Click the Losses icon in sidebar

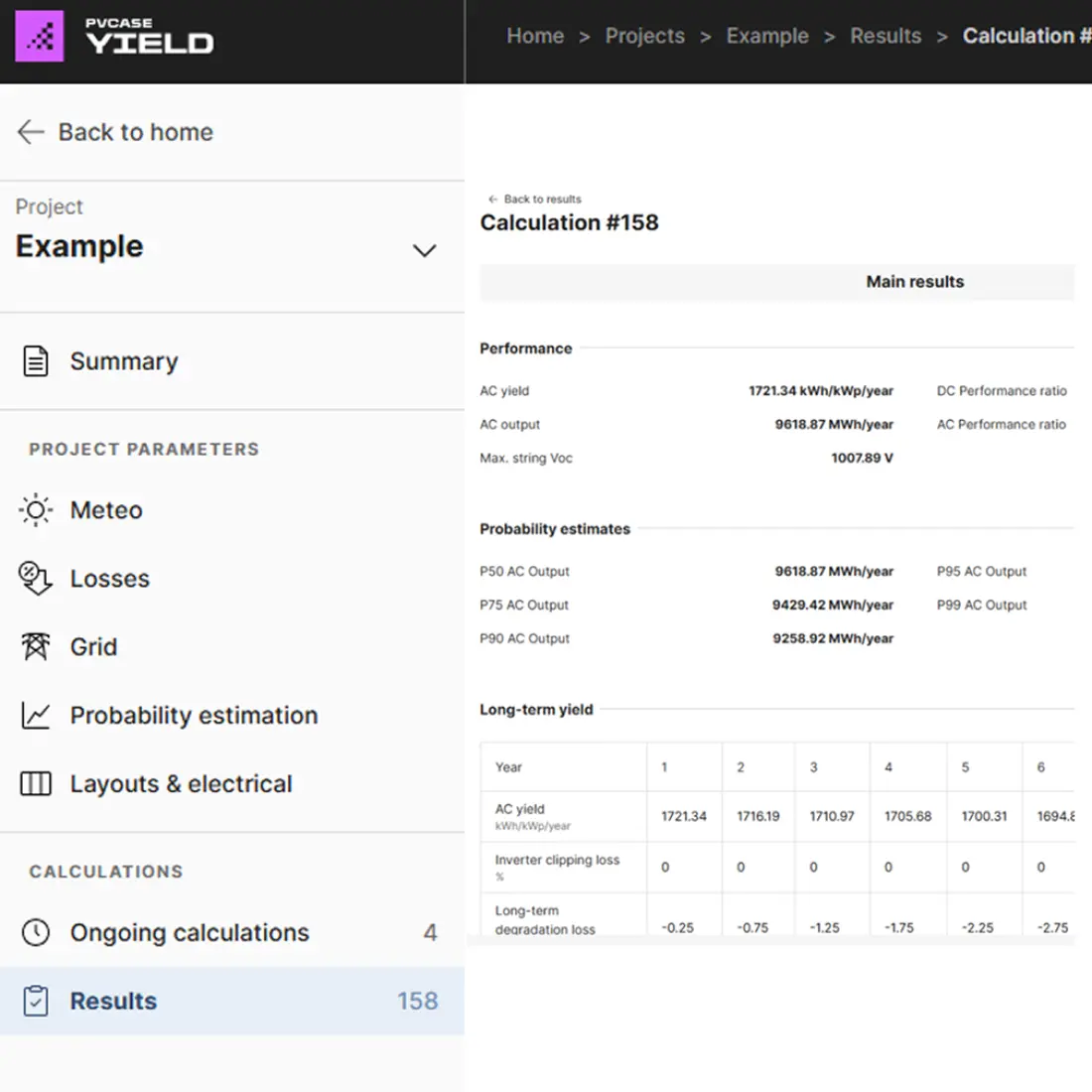pyautogui.click(x=35, y=578)
